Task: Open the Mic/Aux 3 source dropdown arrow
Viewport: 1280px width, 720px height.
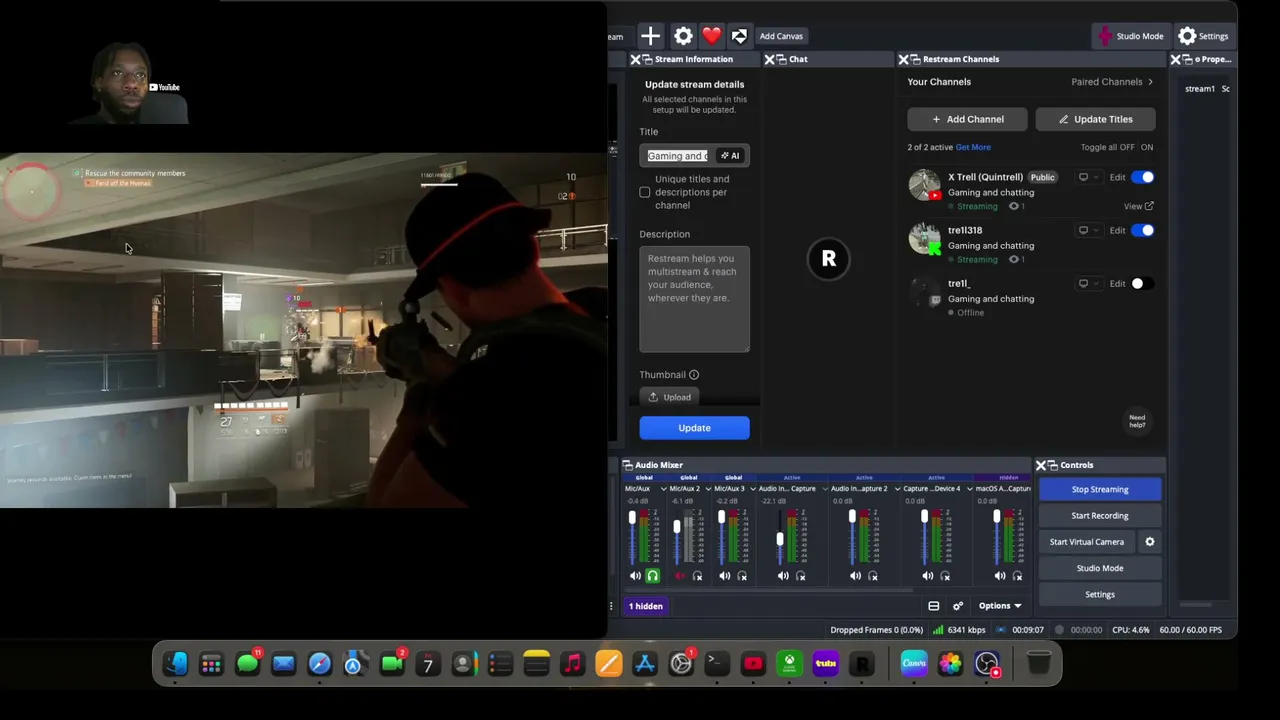Action: coord(753,489)
